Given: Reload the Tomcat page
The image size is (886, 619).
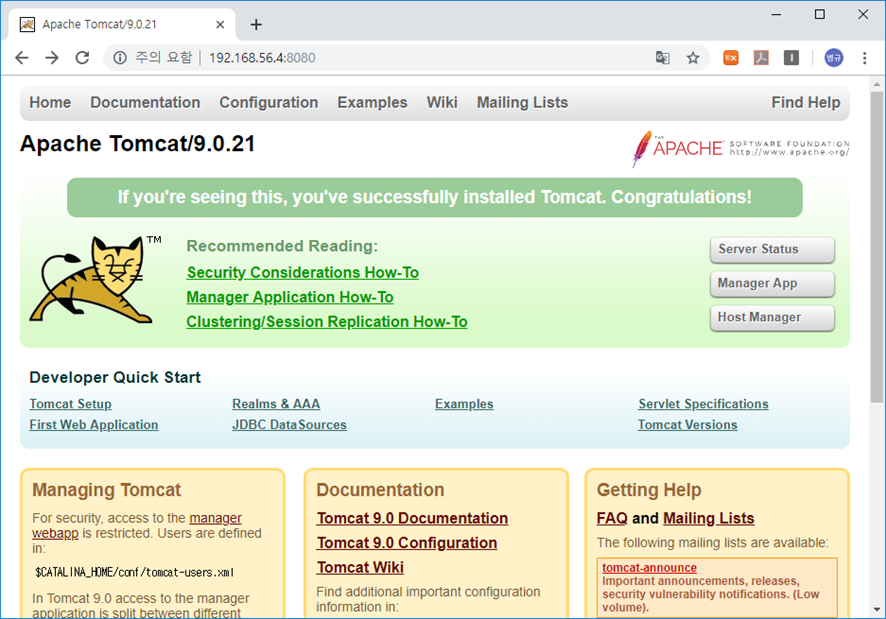Looking at the screenshot, I should (82, 58).
